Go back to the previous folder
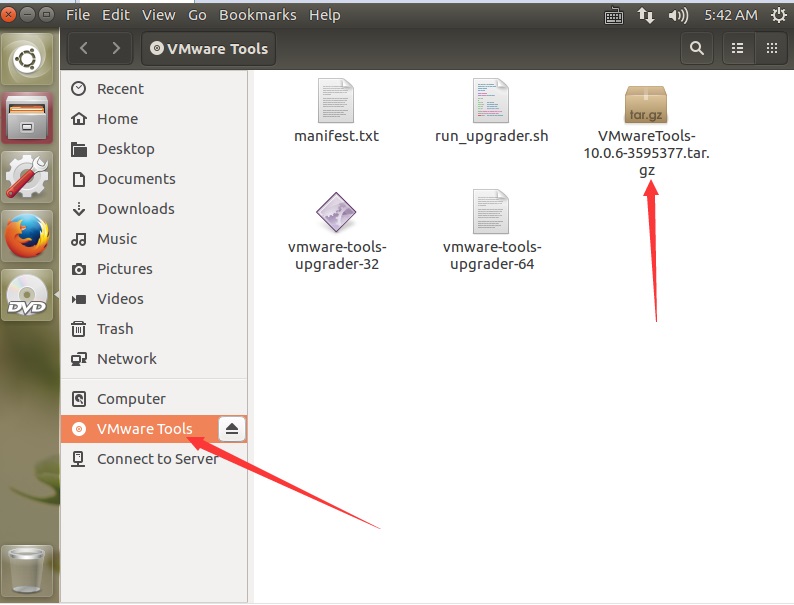The image size is (794, 605). 84,48
